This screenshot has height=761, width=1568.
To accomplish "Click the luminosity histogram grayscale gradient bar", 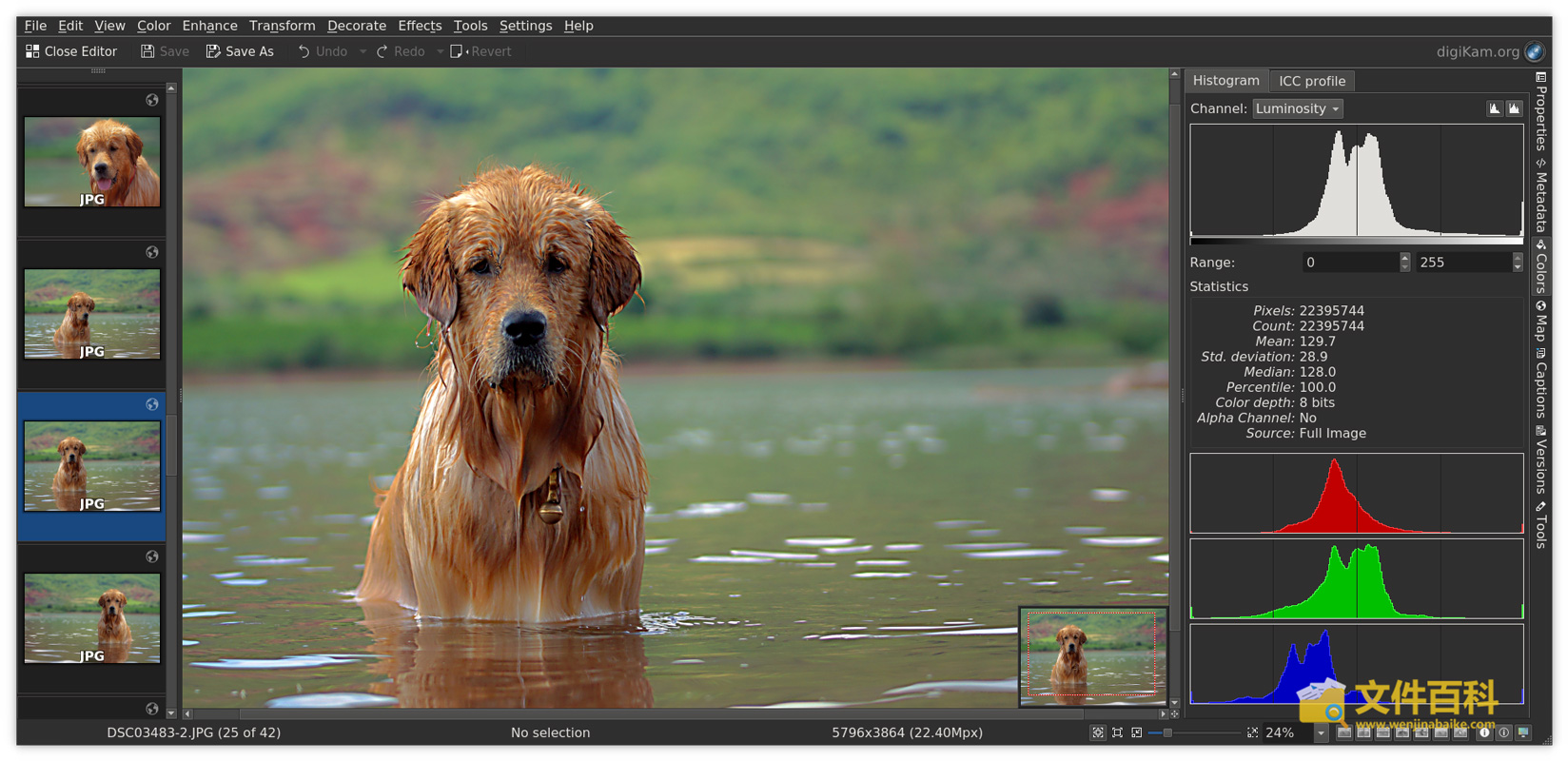I will (x=1357, y=242).
